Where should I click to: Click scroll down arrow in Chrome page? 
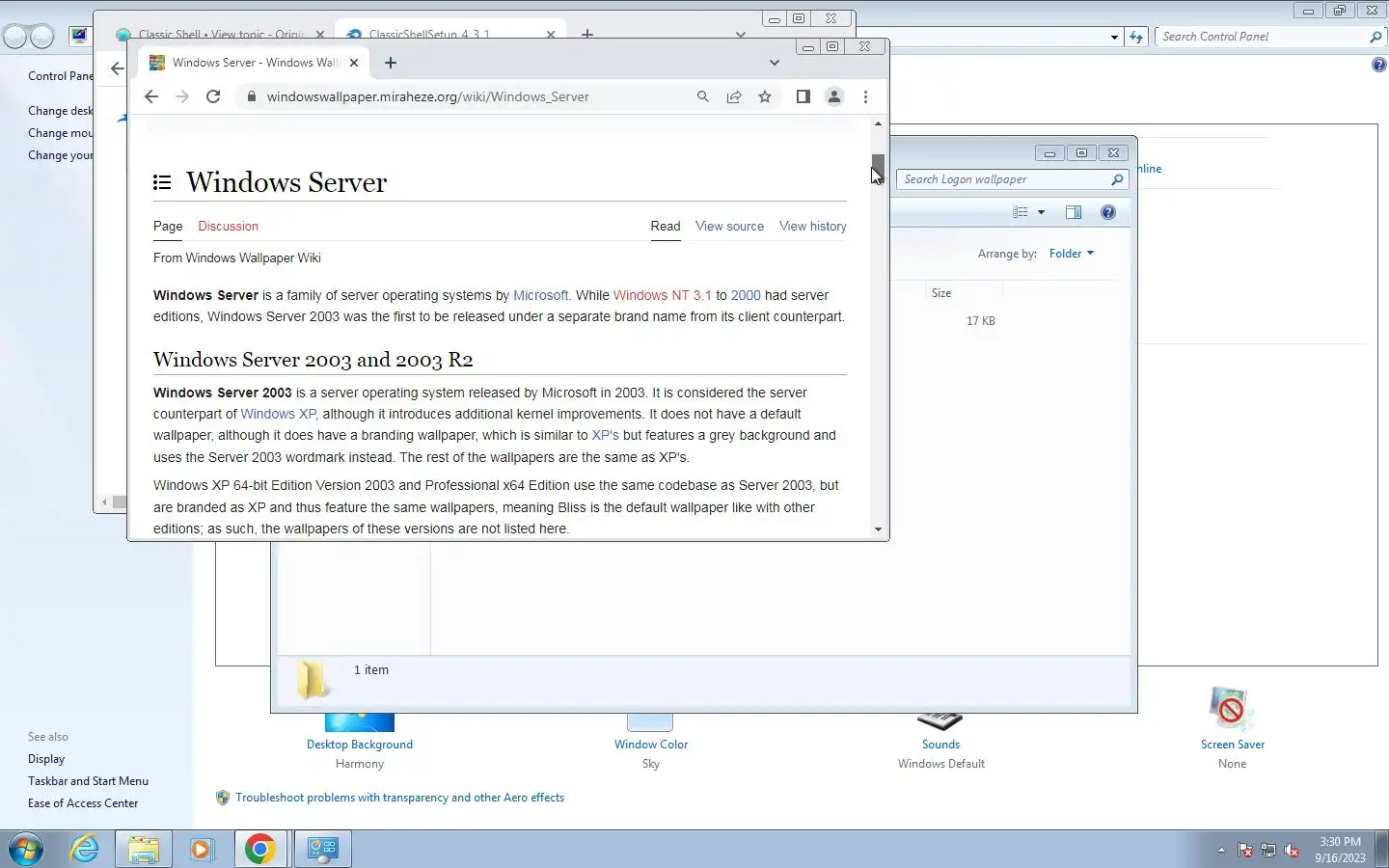[x=878, y=529]
